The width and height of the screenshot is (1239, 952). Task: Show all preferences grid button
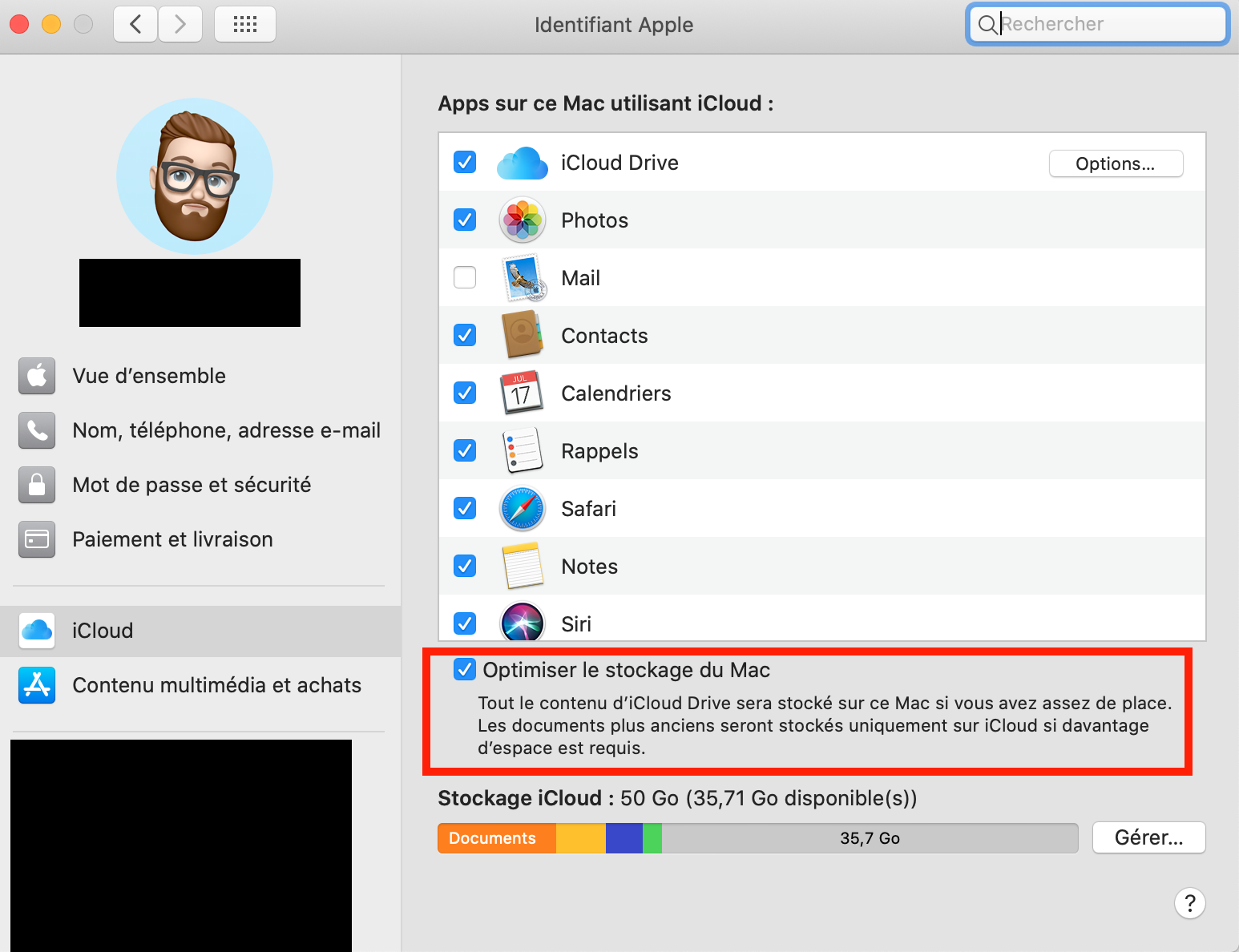point(245,24)
